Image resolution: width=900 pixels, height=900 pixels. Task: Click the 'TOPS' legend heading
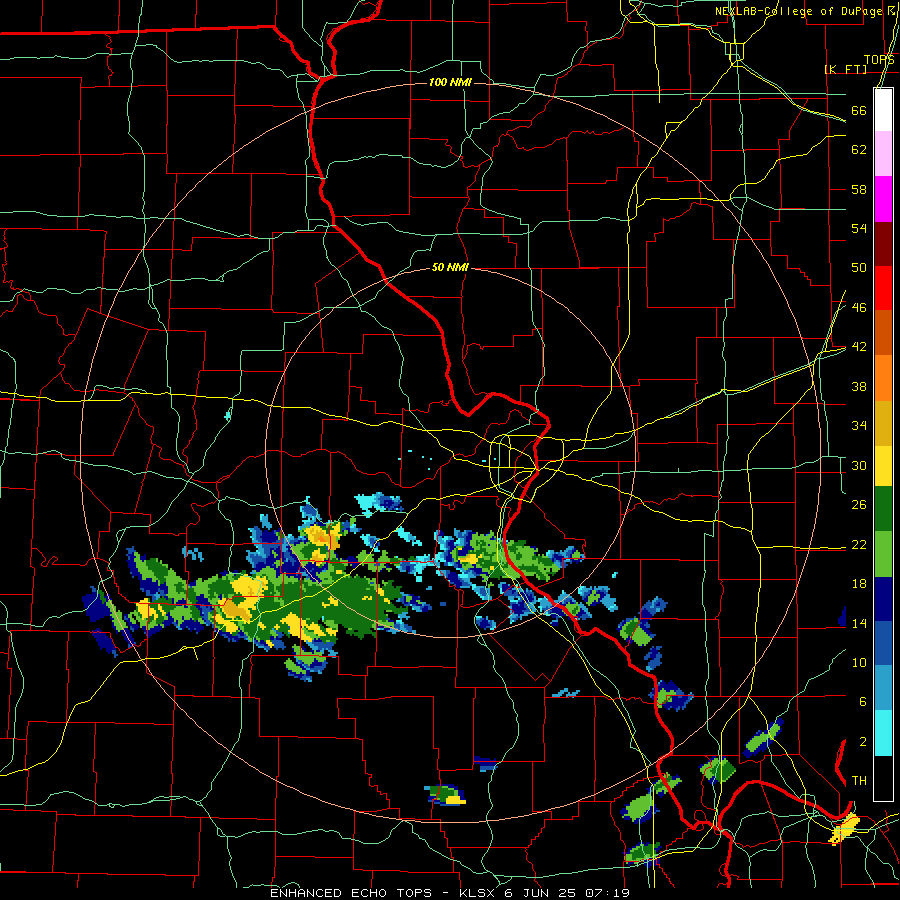pos(879,59)
